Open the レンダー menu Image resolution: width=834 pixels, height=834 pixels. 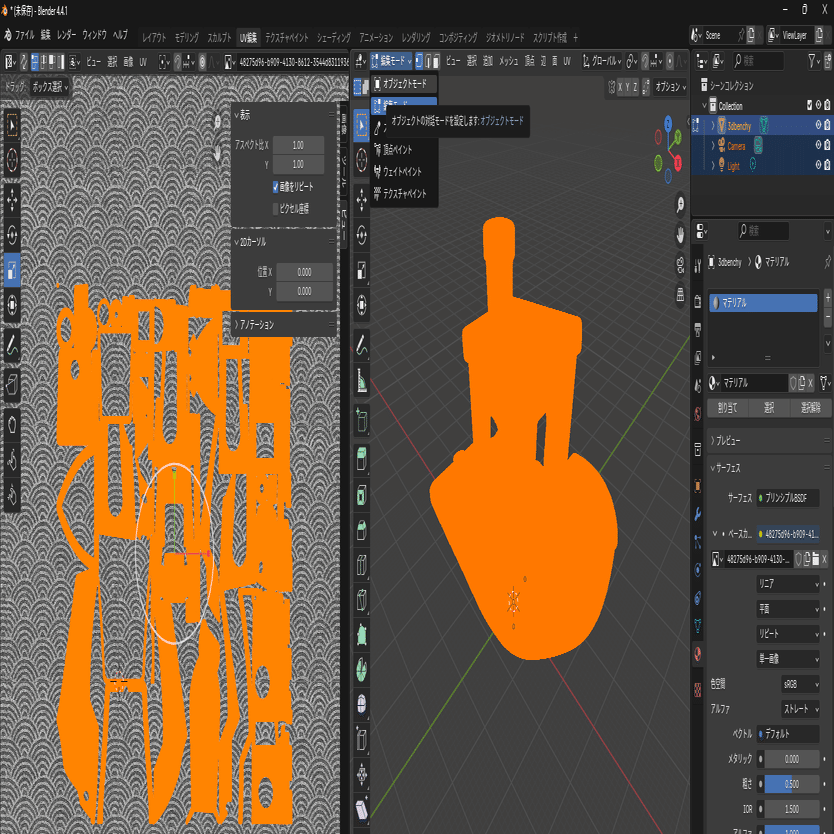pos(66,35)
